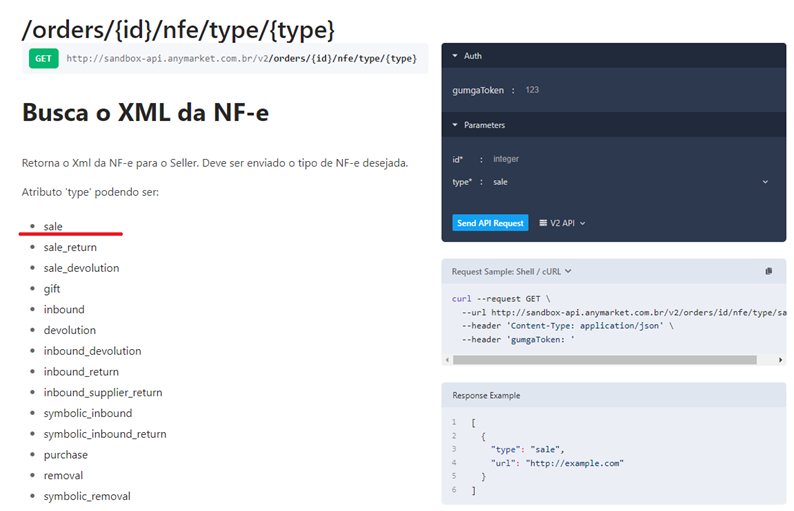Collapse the Parameters section triangle
Image resolution: width=794 pixels, height=511 pixels.
pyautogui.click(x=455, y=125)
